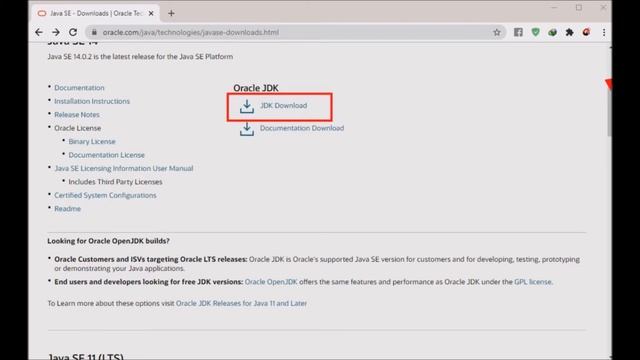
Task: Click the Oracle License text item
Action: tap(78, 128)
